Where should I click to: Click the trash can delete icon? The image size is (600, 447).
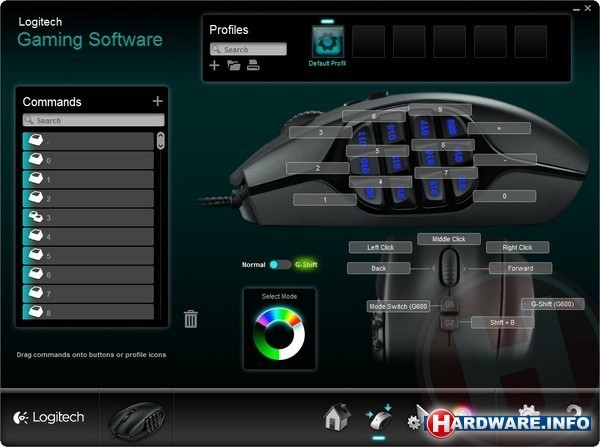coord(191,318)
